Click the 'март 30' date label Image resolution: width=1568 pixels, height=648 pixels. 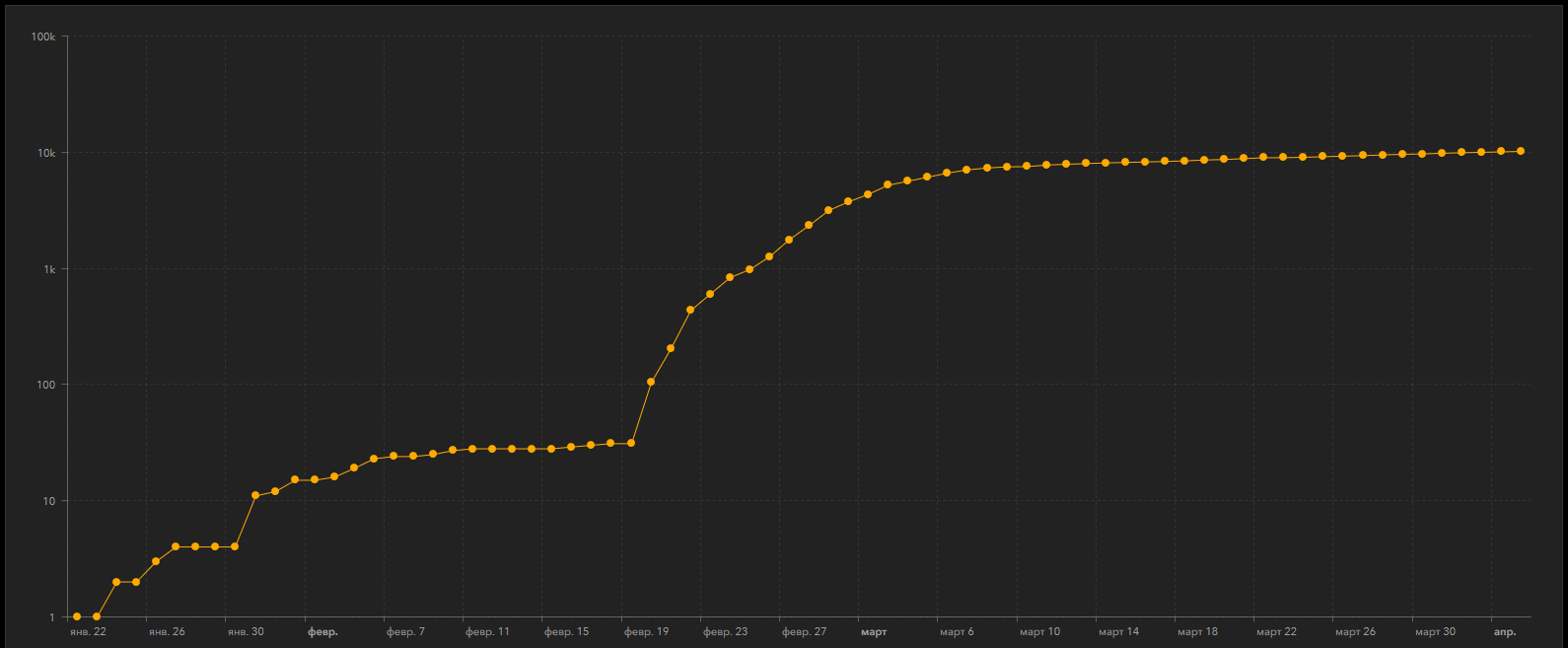[x=1435, y=631]
